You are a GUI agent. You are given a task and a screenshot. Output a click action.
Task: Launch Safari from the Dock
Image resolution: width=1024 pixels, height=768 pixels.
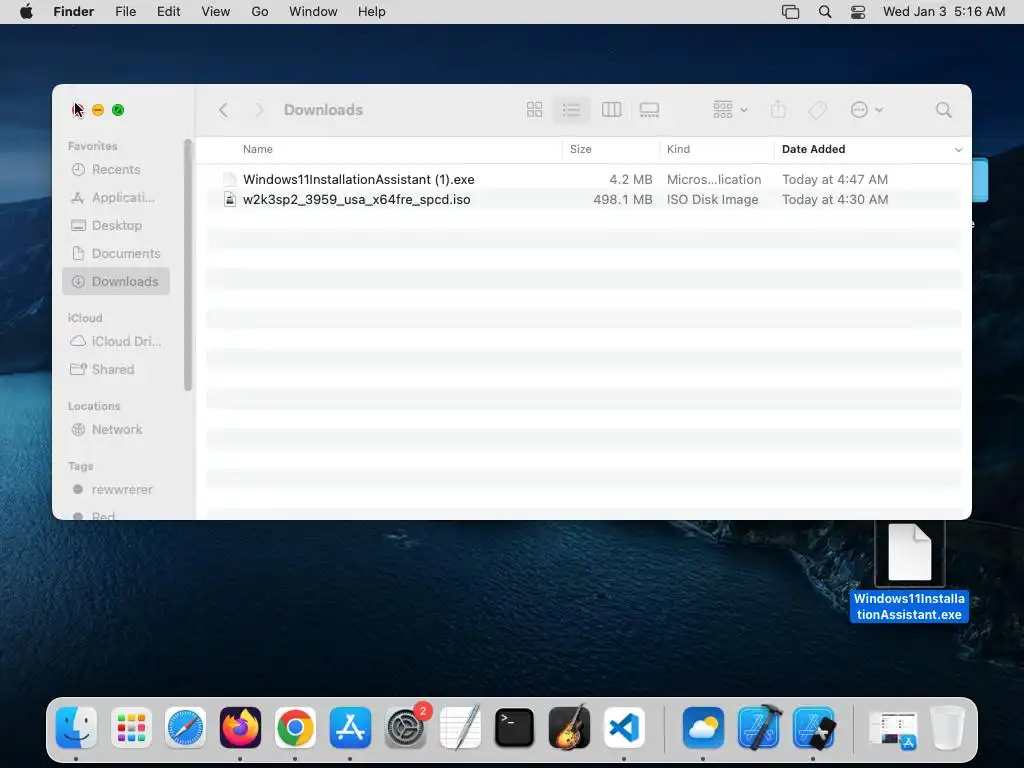click(185, 727)
